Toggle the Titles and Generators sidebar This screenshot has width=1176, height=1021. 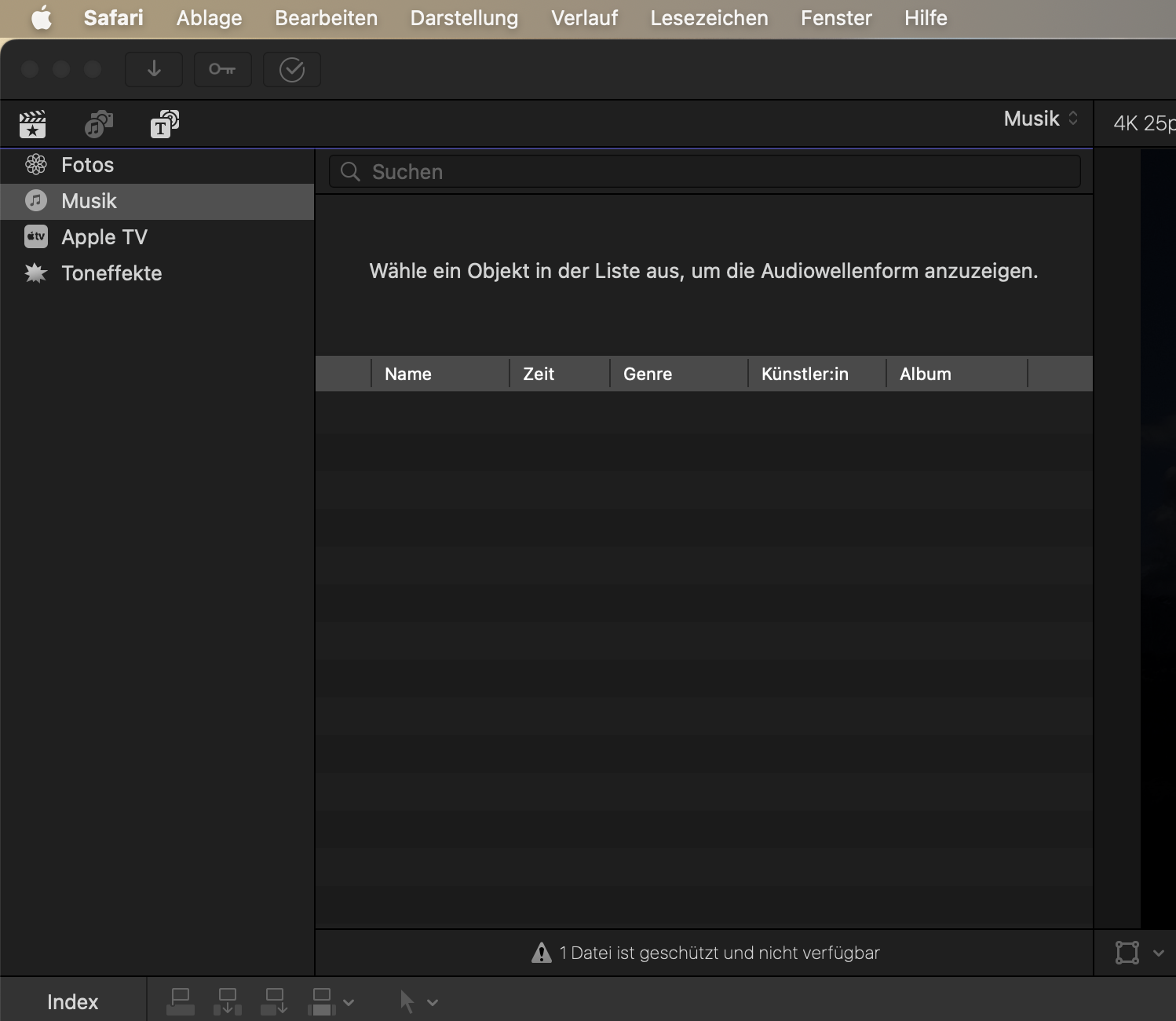[164, 124]
